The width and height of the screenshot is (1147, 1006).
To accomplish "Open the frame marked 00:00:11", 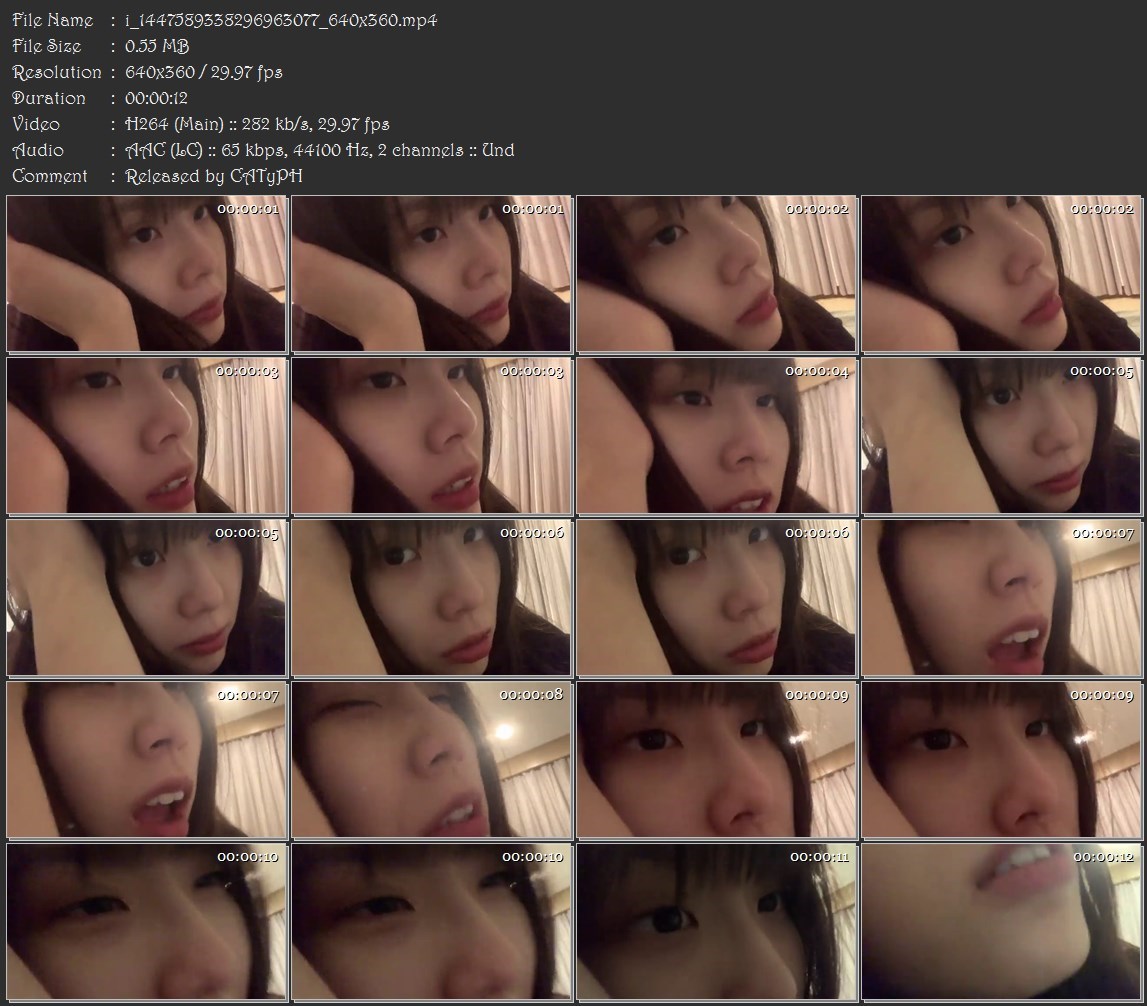I will tap(716, 922).
